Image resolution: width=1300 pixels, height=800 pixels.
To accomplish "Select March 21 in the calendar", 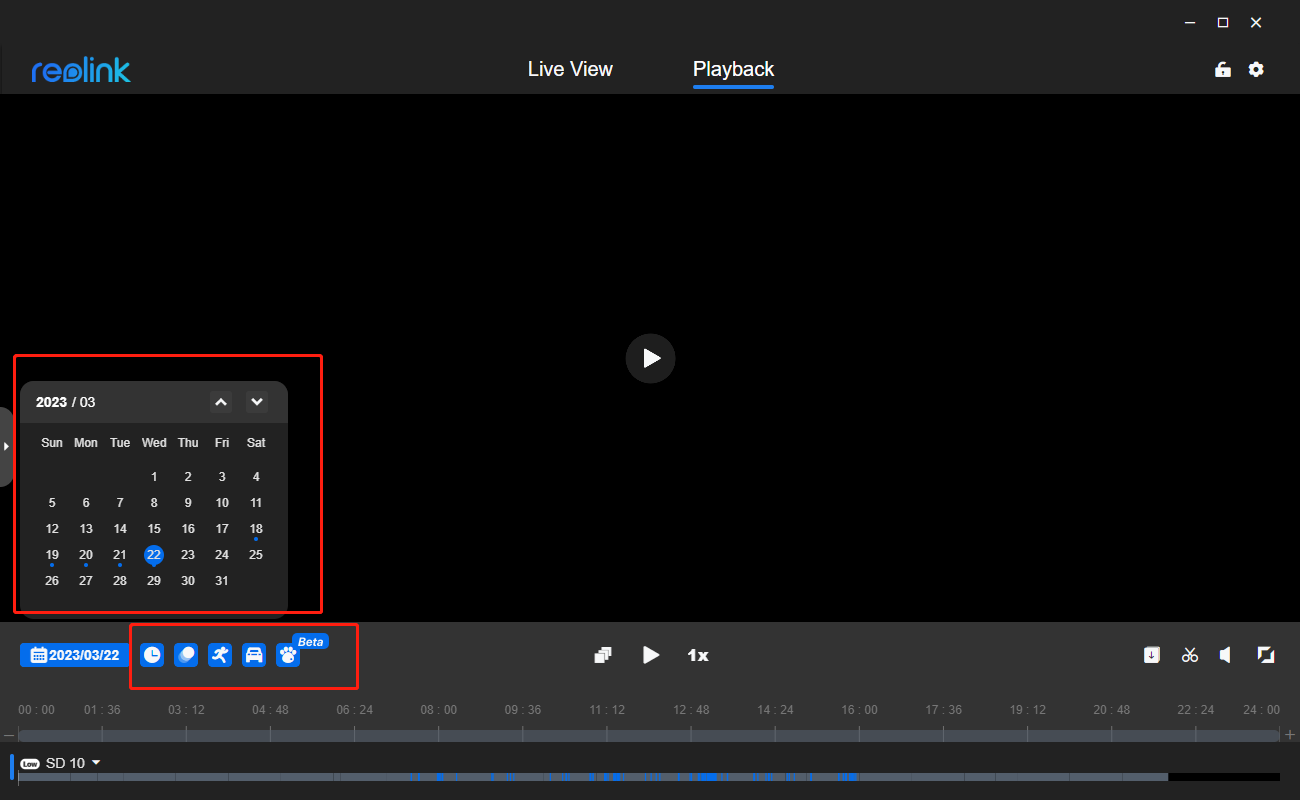I will [x=120, y=555].
